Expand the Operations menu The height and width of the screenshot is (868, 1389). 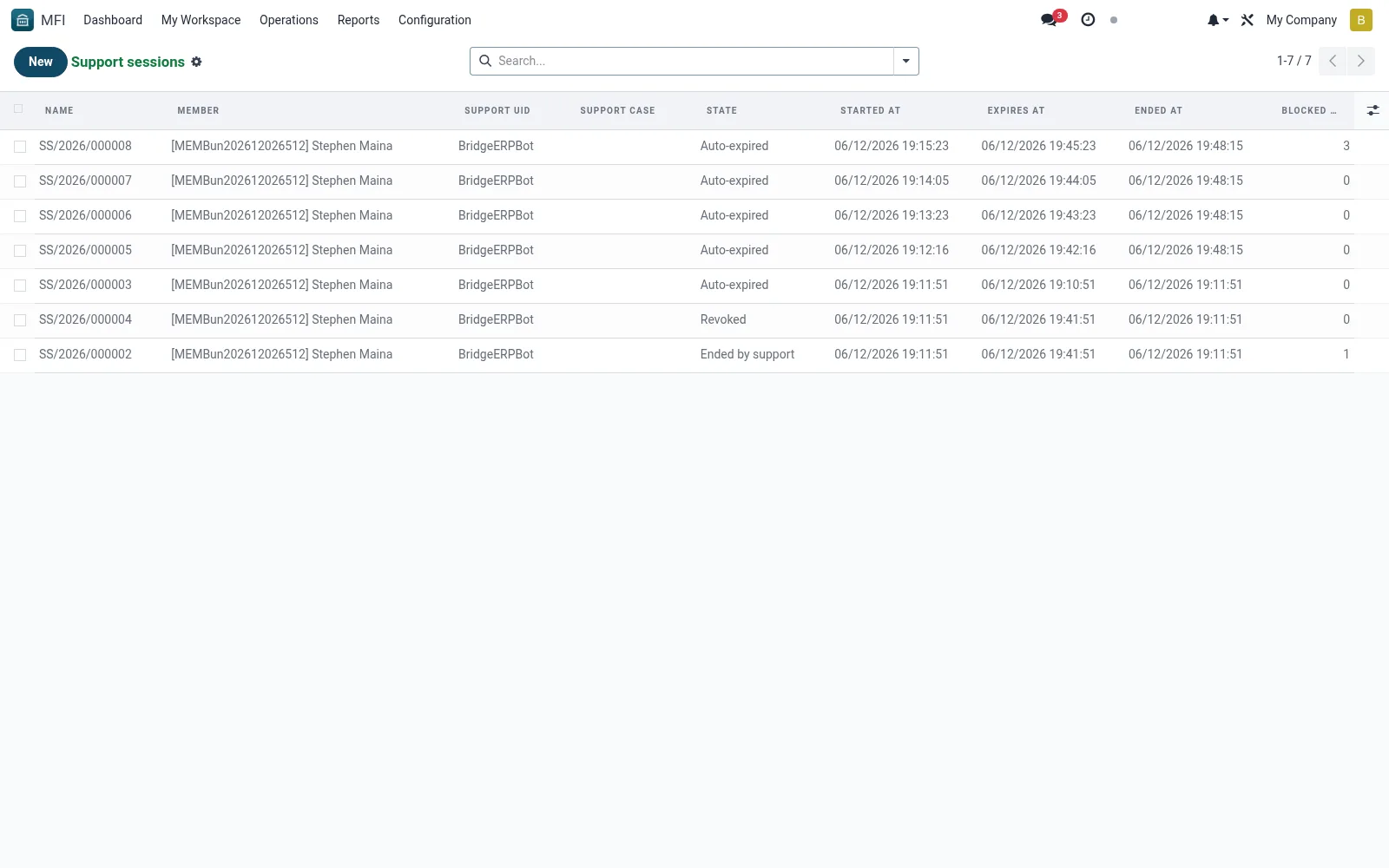[x=288, y=20]
